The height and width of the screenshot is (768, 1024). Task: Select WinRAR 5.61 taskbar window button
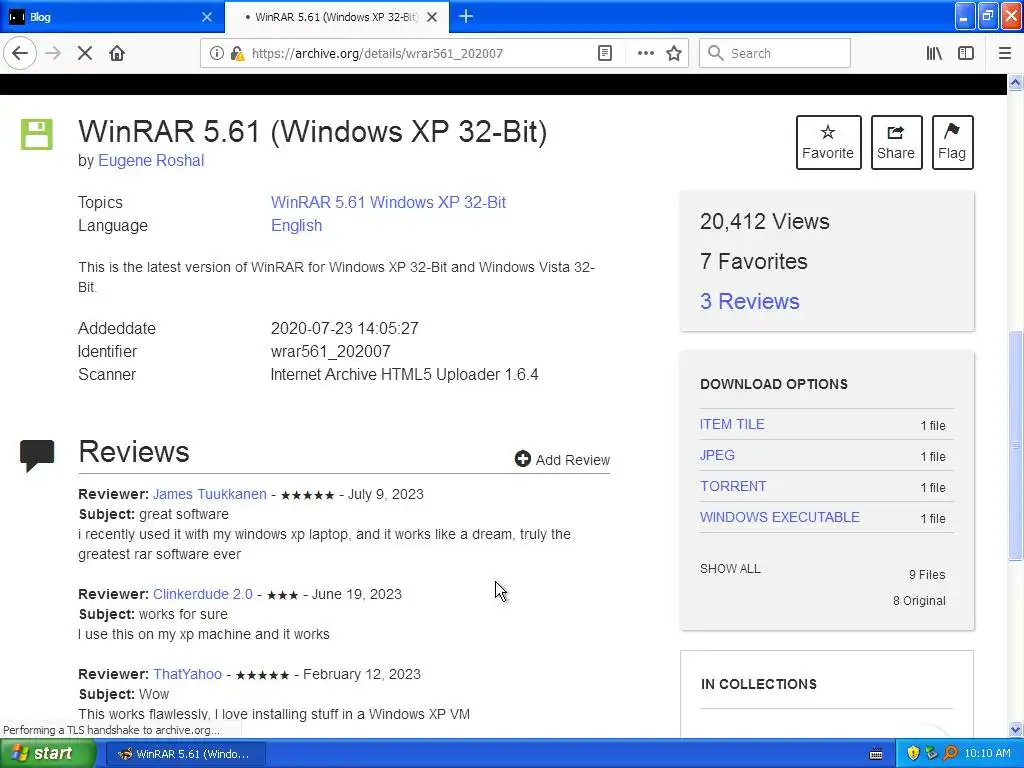click(185, 754)
